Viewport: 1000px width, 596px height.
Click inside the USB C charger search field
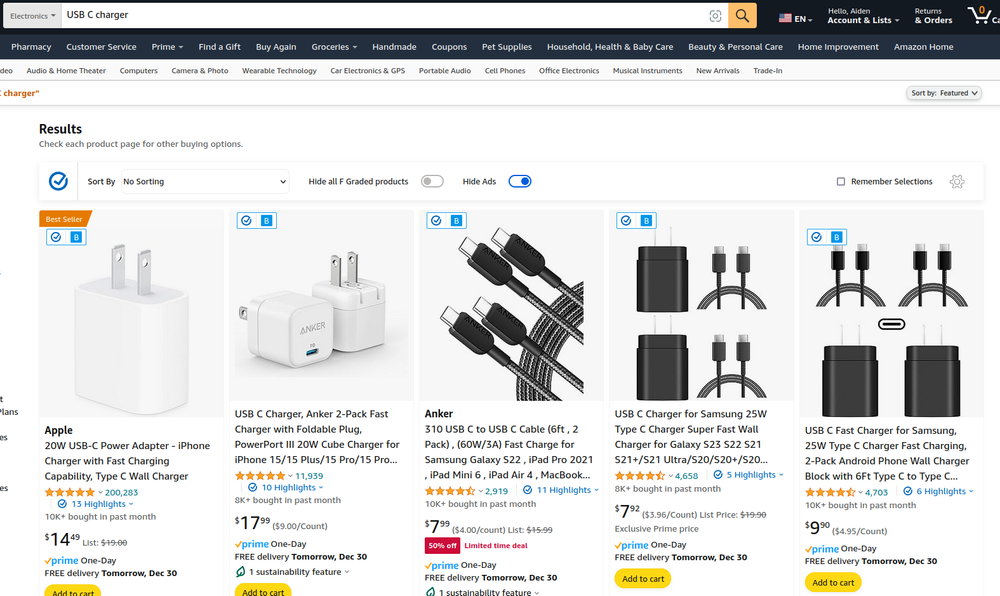tap(300, 15)
